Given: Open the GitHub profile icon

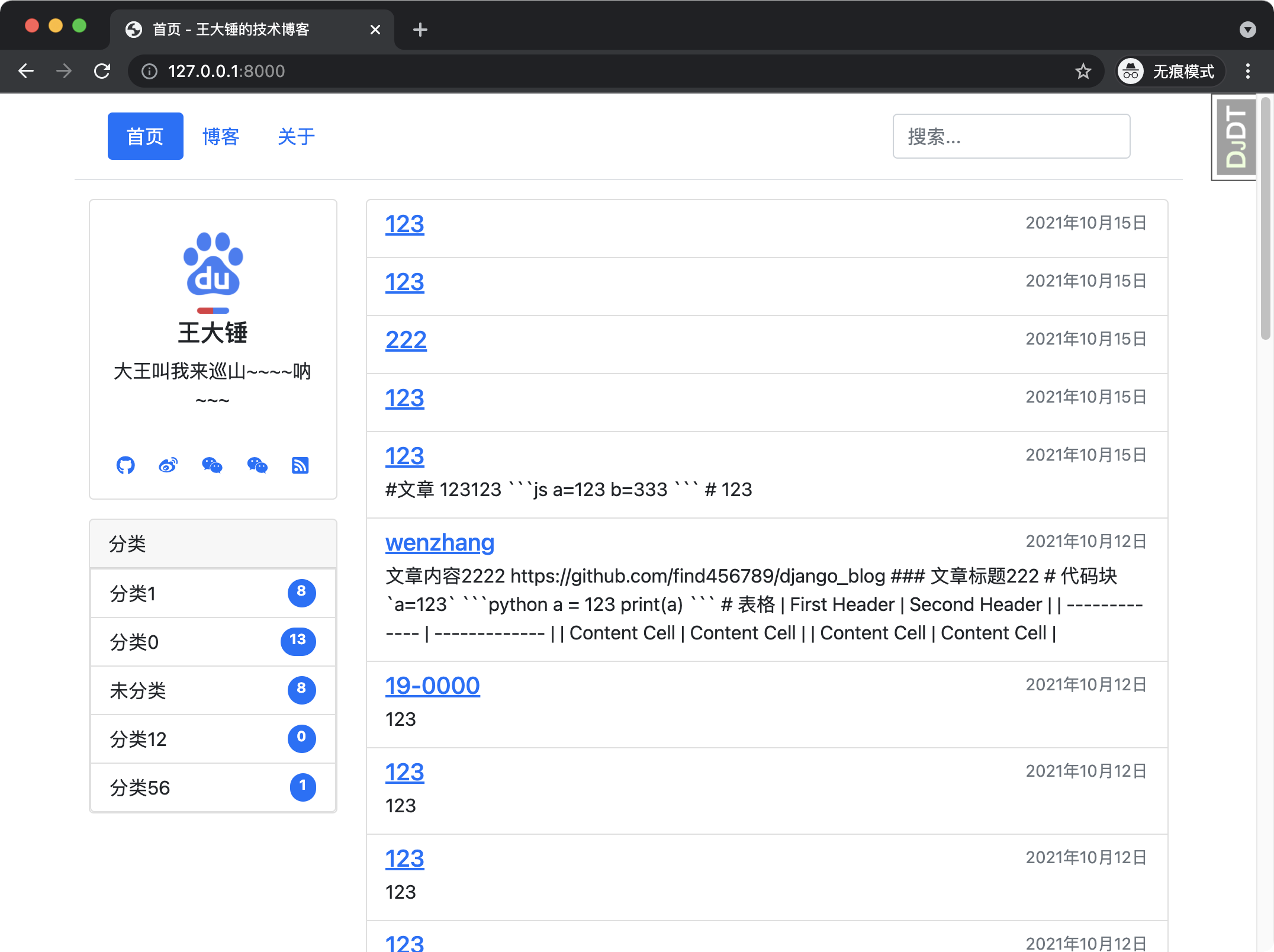Looking at the screenshot, I should click(126, 465).
